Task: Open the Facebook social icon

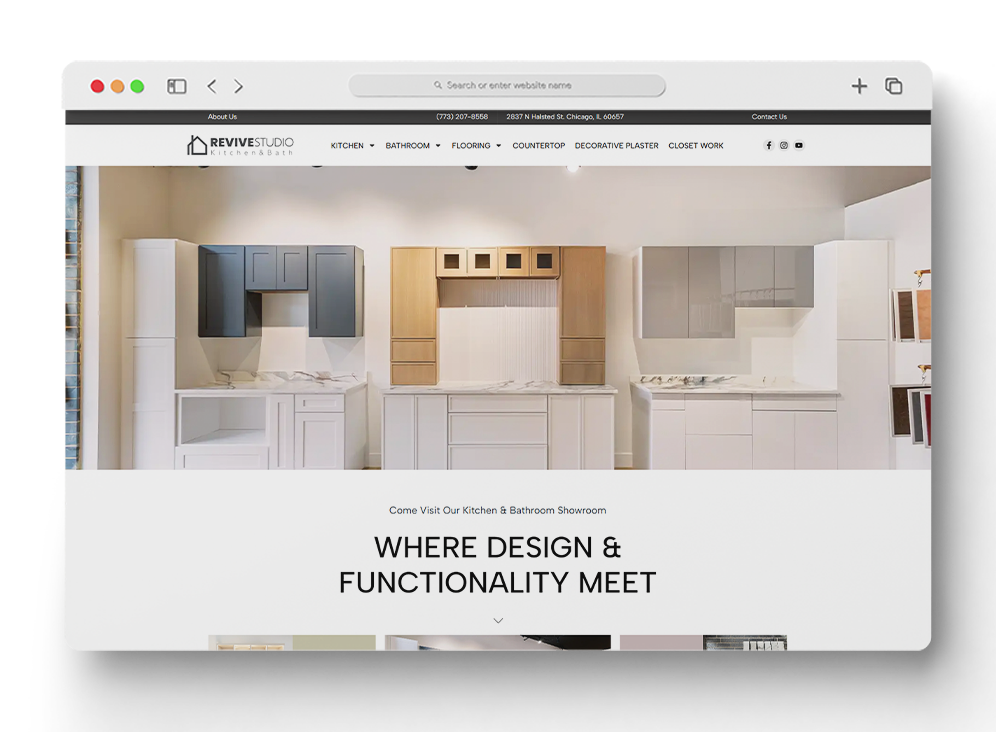Action: tap(768, 146)
